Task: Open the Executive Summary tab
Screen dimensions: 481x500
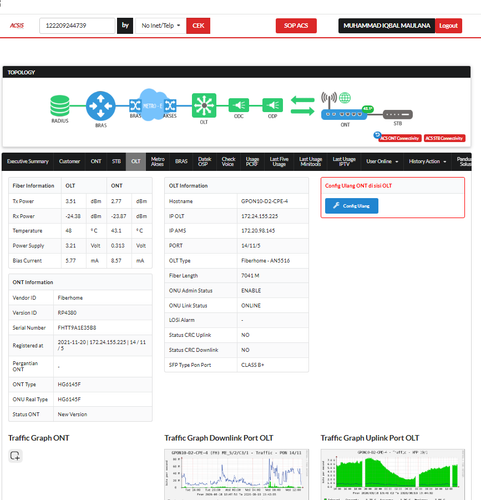Action: [x=28, y=161]
